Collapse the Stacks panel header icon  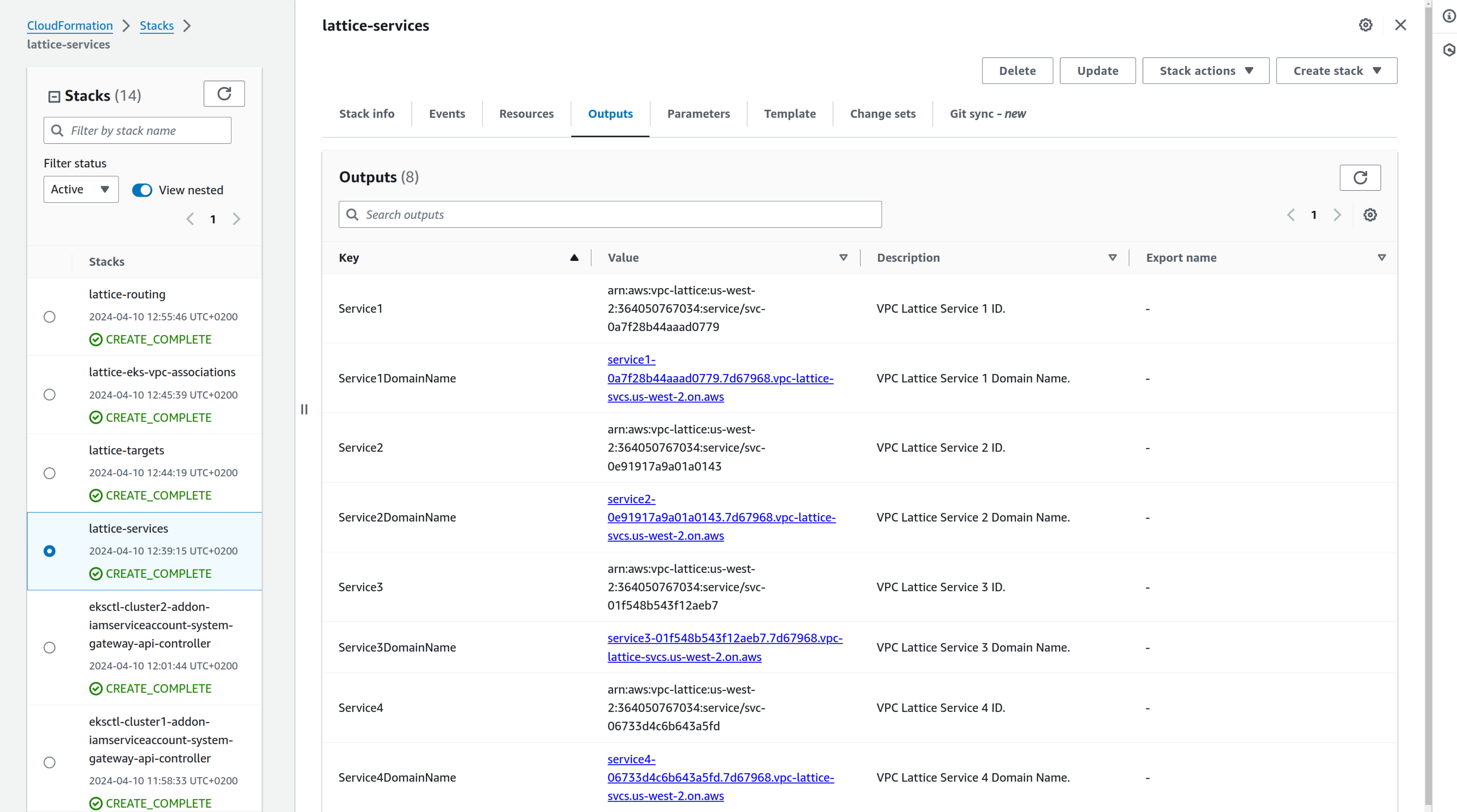pos(54,96)
